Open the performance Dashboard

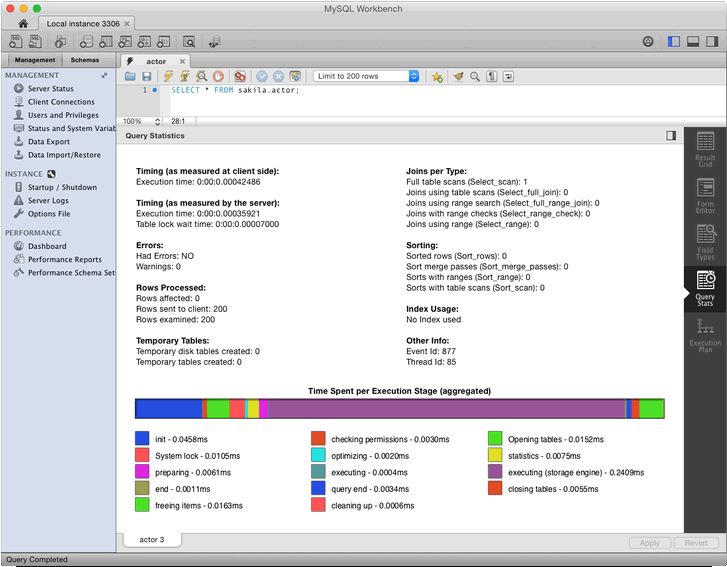pos(47,246)
